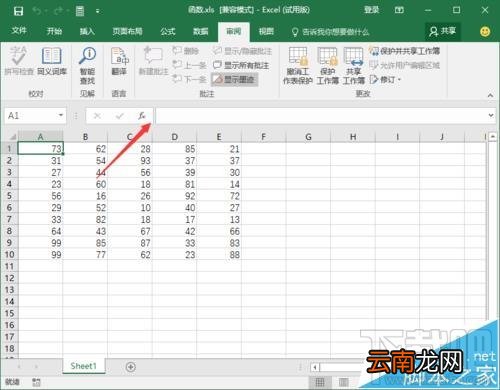This screenshot has width=500, height=390.
Task: Select cell C2 containing 93
Action: (x=130, y=161)
